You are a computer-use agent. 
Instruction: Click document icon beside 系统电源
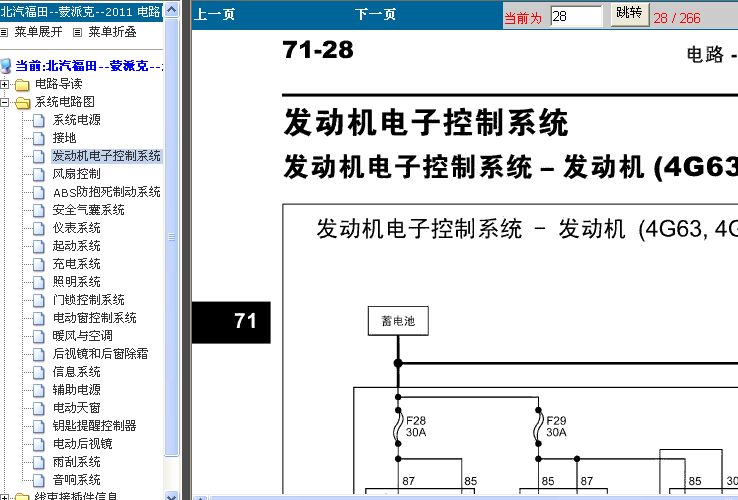39,121
